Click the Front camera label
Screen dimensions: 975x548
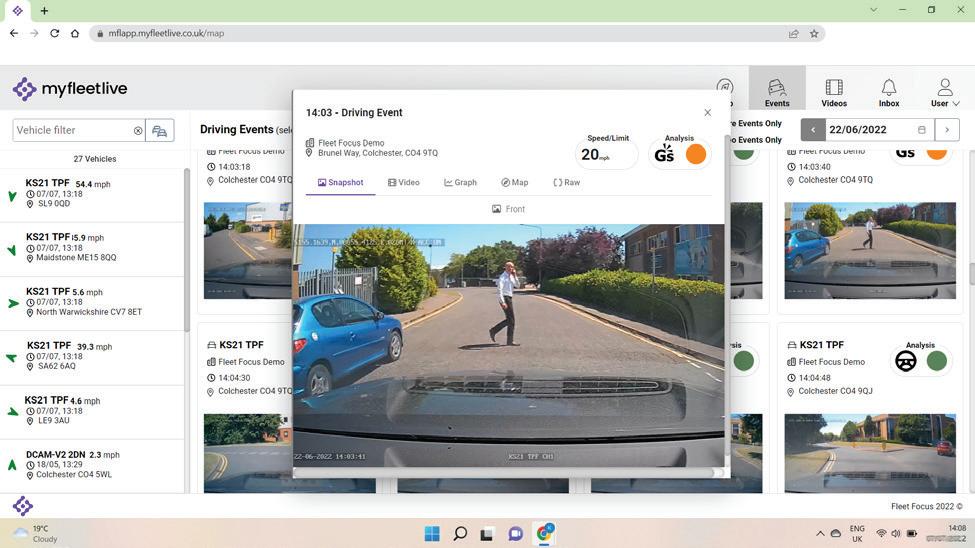[x=508, y=209]
